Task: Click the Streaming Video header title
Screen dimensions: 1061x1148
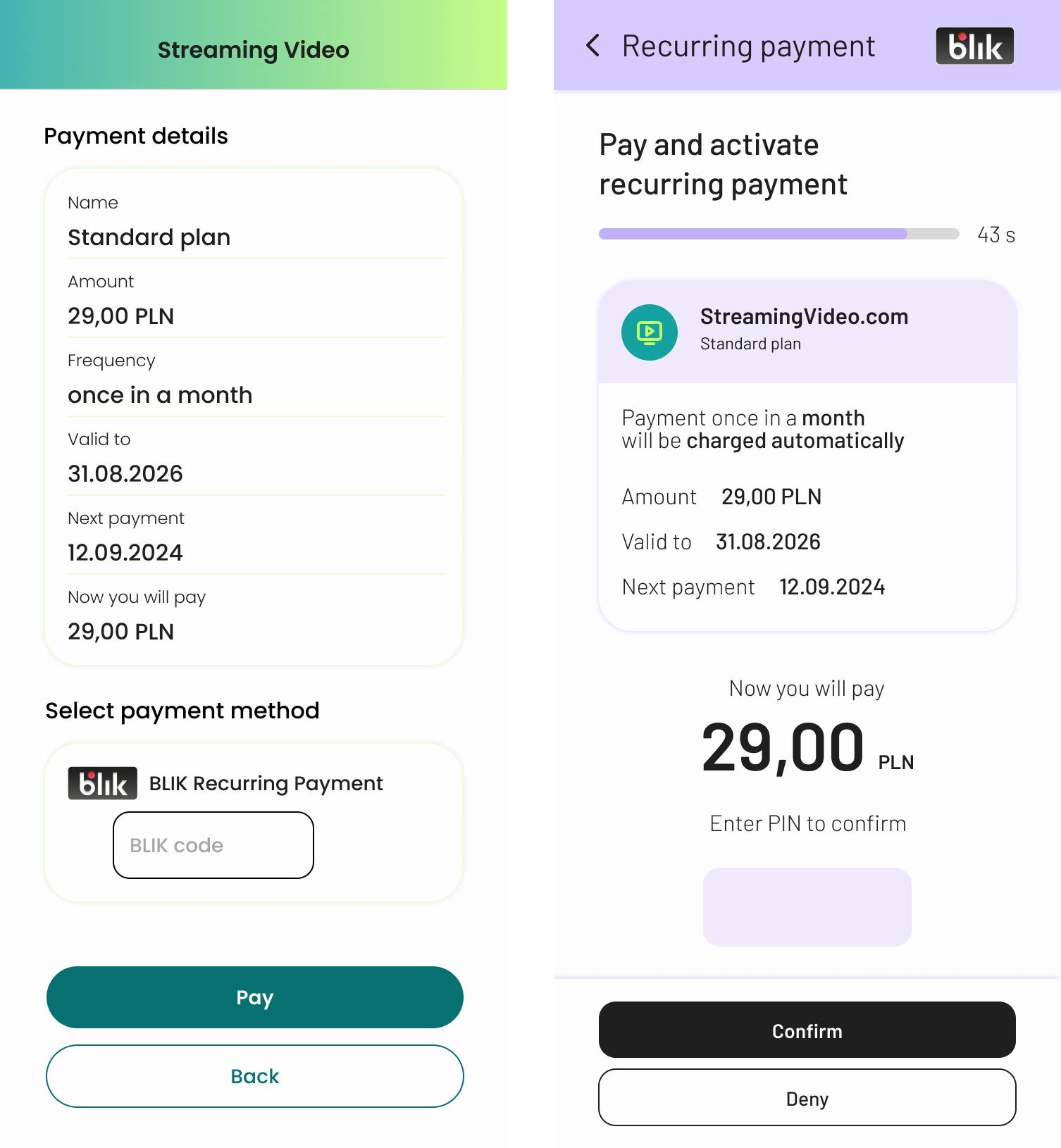Action: coord(254,50)
